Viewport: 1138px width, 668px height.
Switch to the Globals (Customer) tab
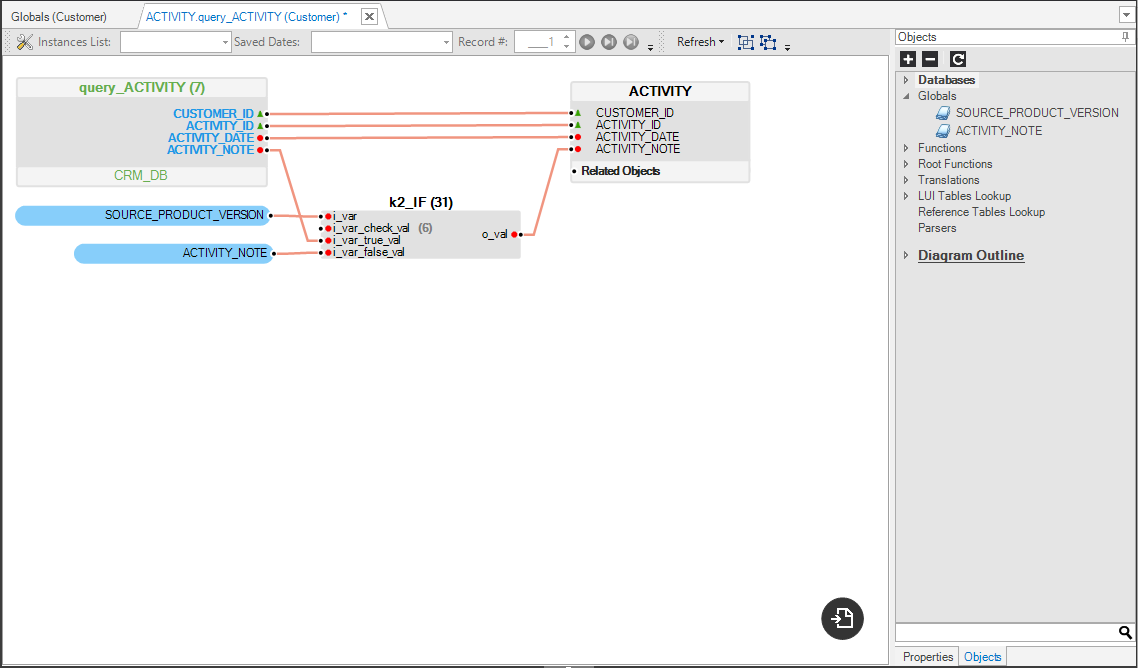pyautogui.click(x=59, y=17)
